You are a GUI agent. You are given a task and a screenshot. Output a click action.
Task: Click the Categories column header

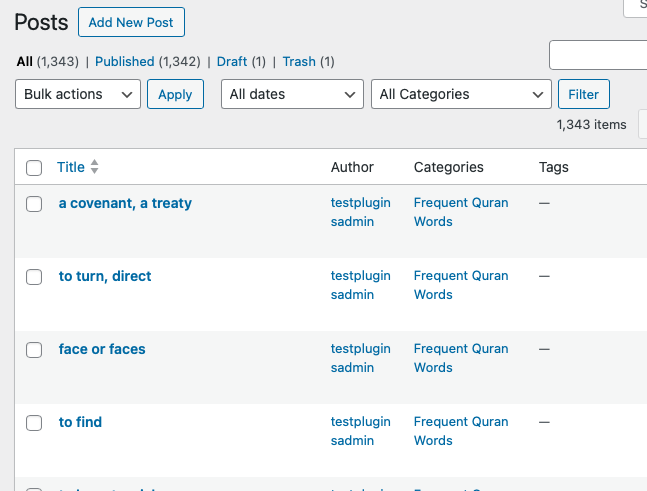(x=449, y=167)
